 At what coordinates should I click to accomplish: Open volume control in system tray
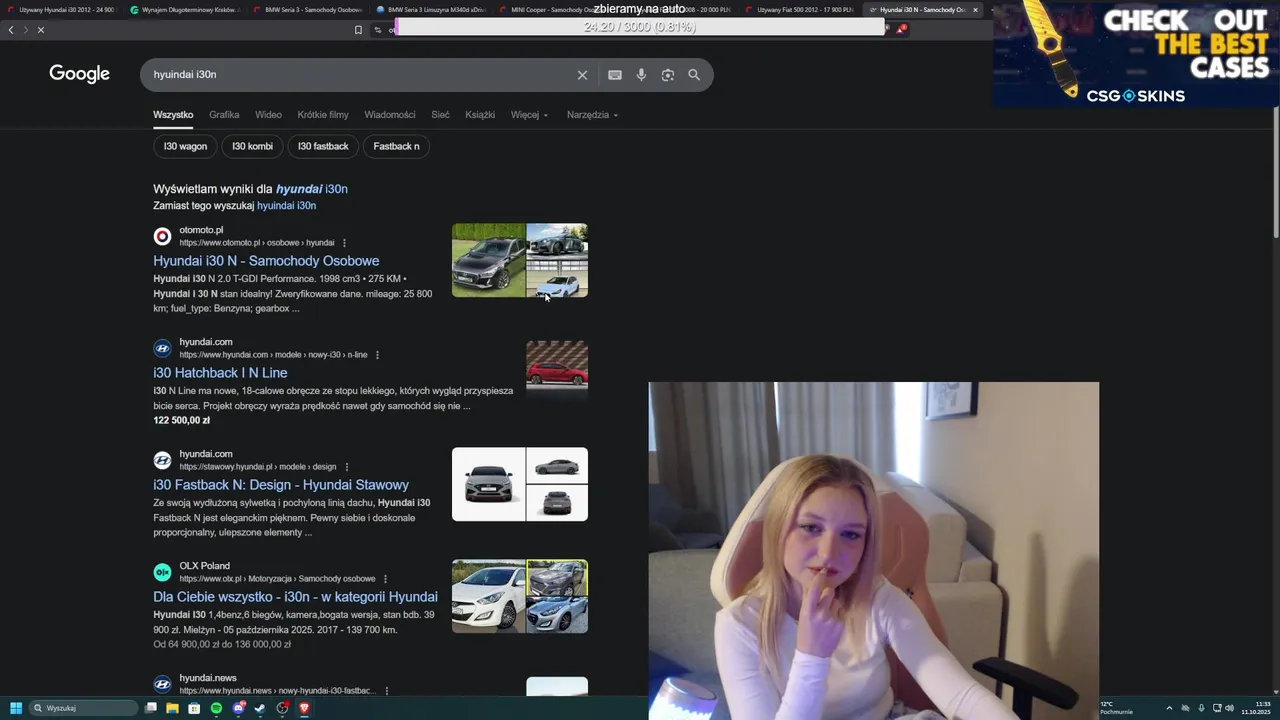1229,708
